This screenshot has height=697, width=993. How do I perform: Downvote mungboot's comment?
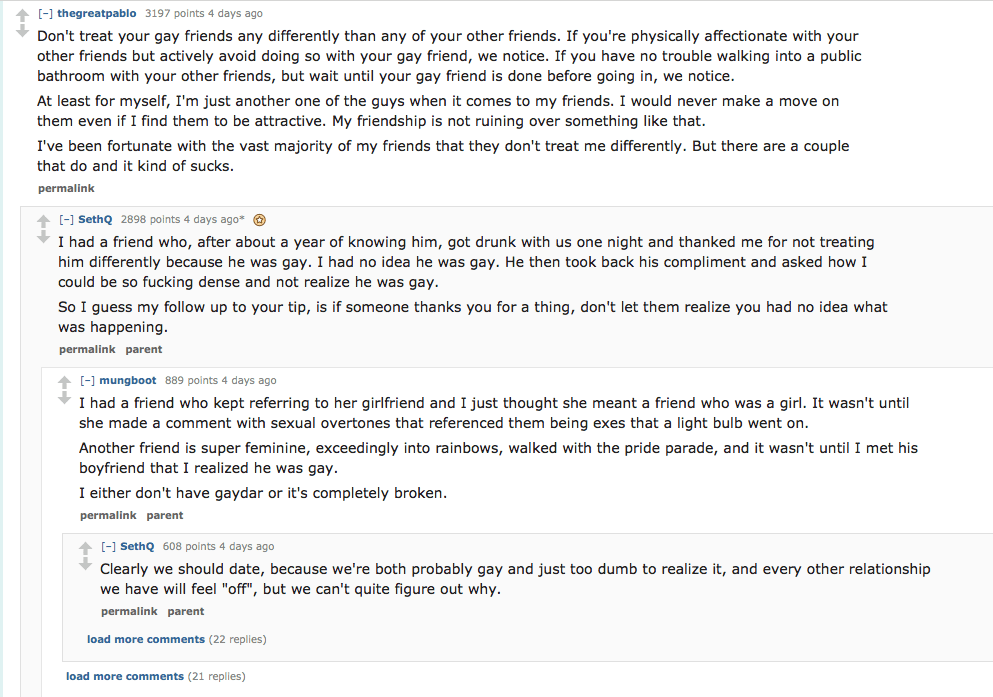[x=64, y=398]
